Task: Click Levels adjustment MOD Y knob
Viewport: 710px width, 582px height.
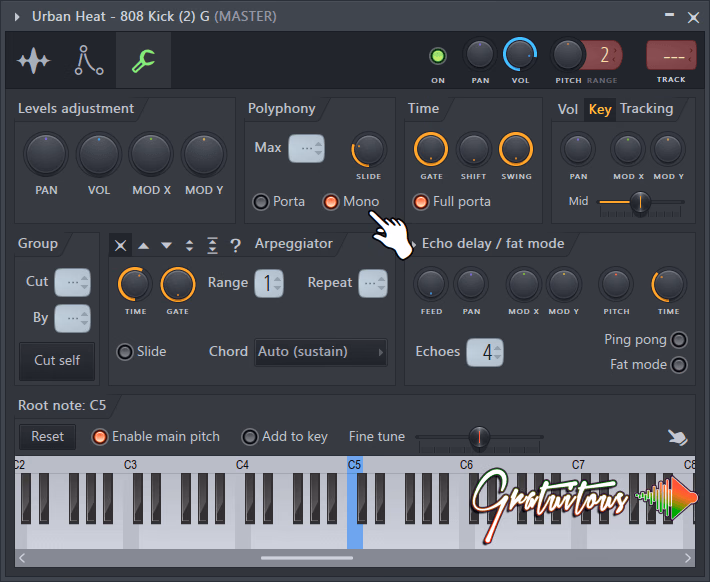Action: (x=204, y=154)
